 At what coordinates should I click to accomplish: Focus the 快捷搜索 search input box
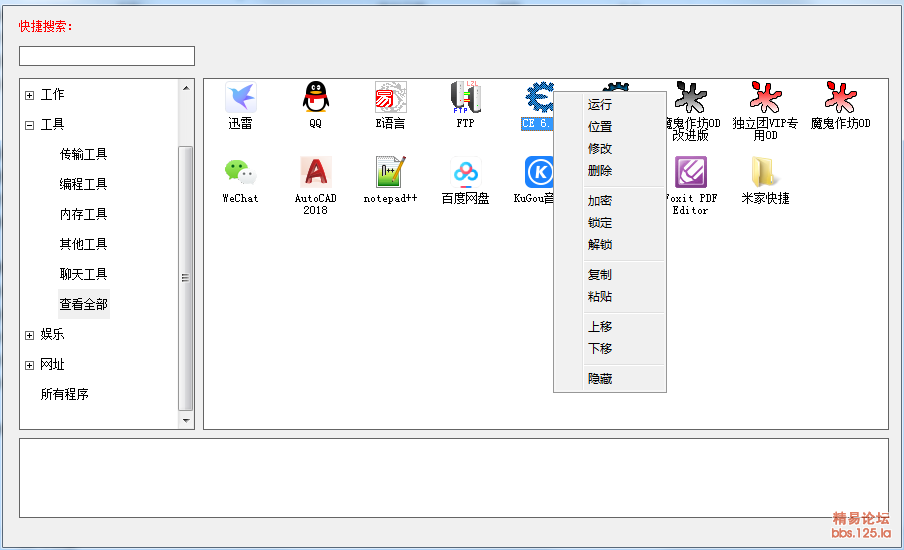pyautogui.click(x=107, y=56)
